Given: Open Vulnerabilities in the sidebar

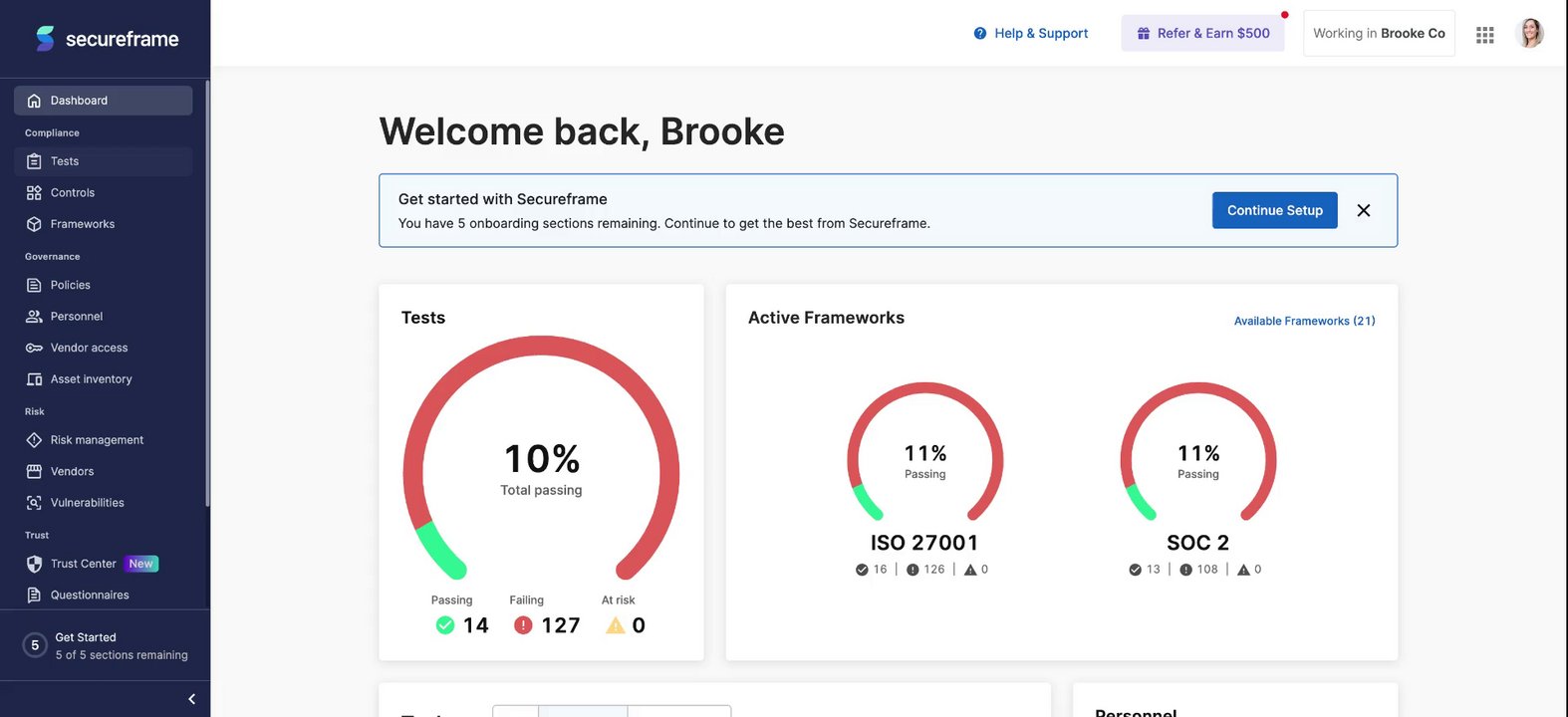Looking at the screenshot, I should [104, 503].
